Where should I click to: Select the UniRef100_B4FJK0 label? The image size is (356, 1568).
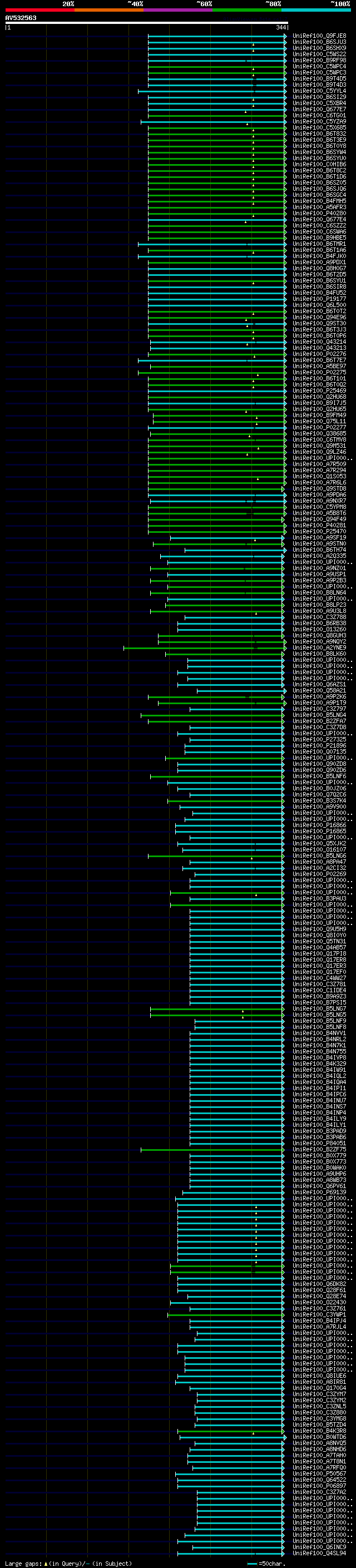pyautogui.click(x=319, y=256)
